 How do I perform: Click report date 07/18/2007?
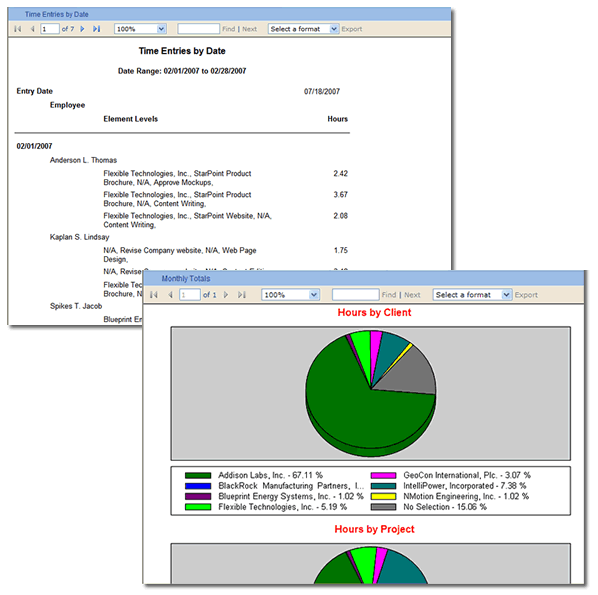coord(322,92)
